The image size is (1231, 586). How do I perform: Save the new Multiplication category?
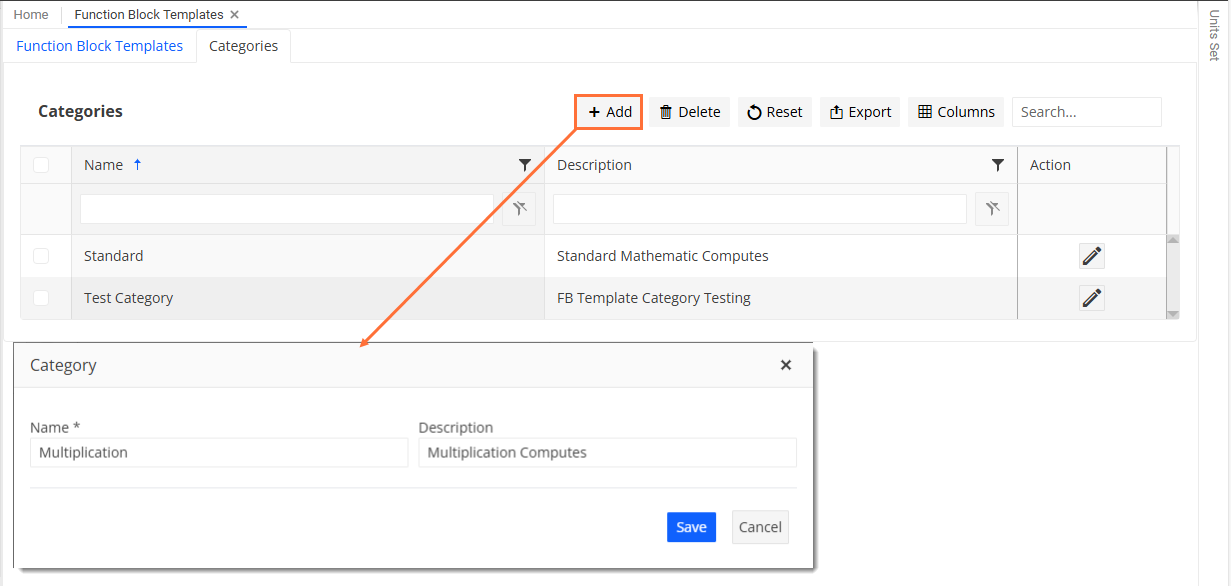pos(691,527)
